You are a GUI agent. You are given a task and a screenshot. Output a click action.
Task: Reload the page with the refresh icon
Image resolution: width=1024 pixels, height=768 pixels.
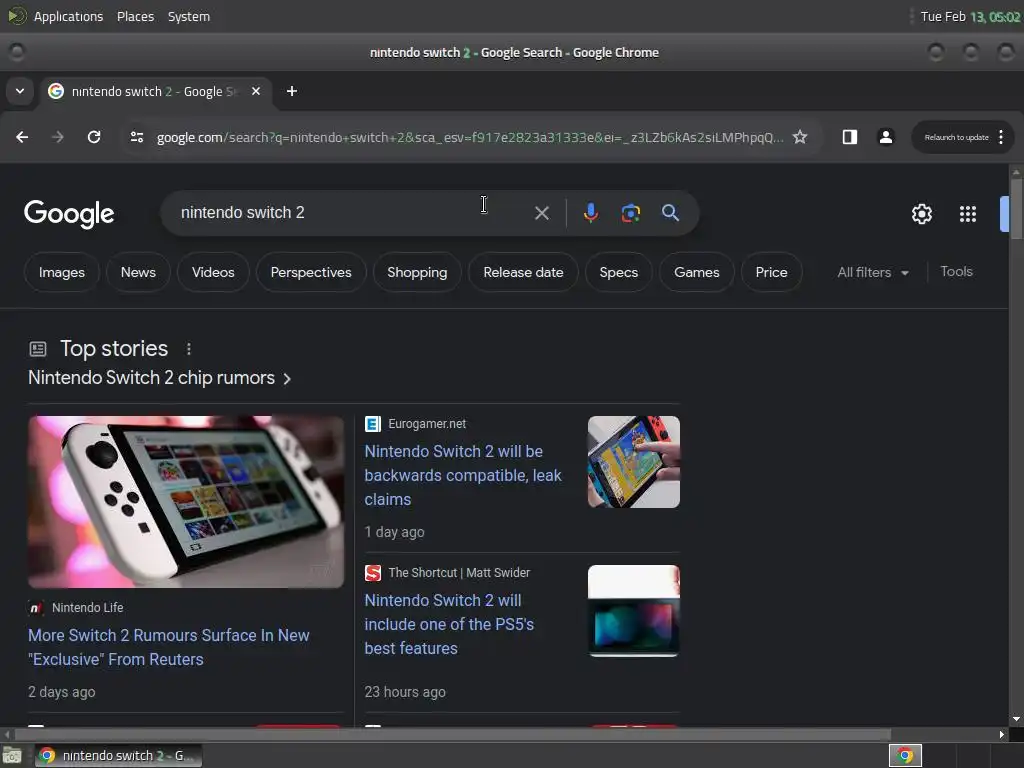(94, 137)
